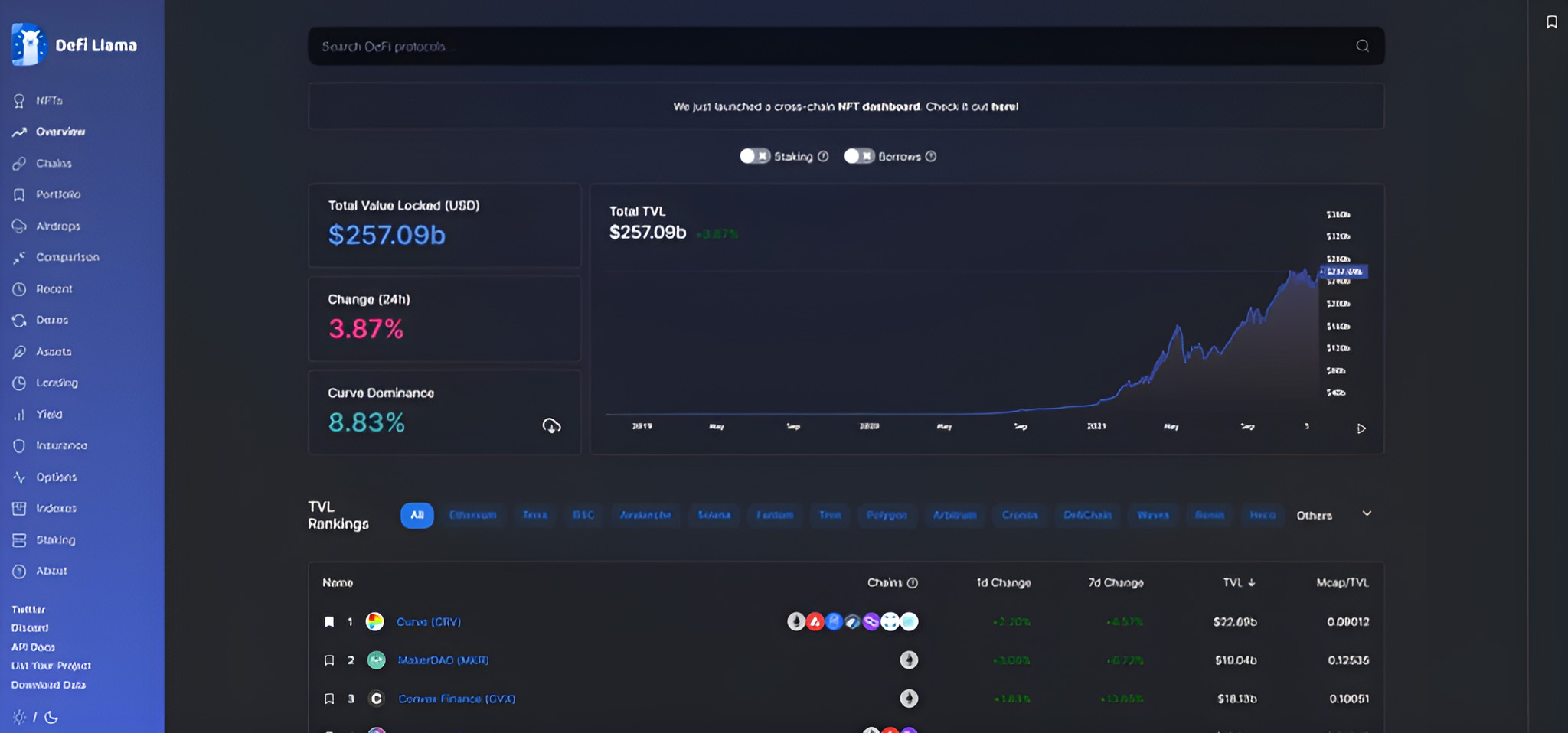
Task: Open Yield via its sidebar bar-chart icon
Action: 19,414
